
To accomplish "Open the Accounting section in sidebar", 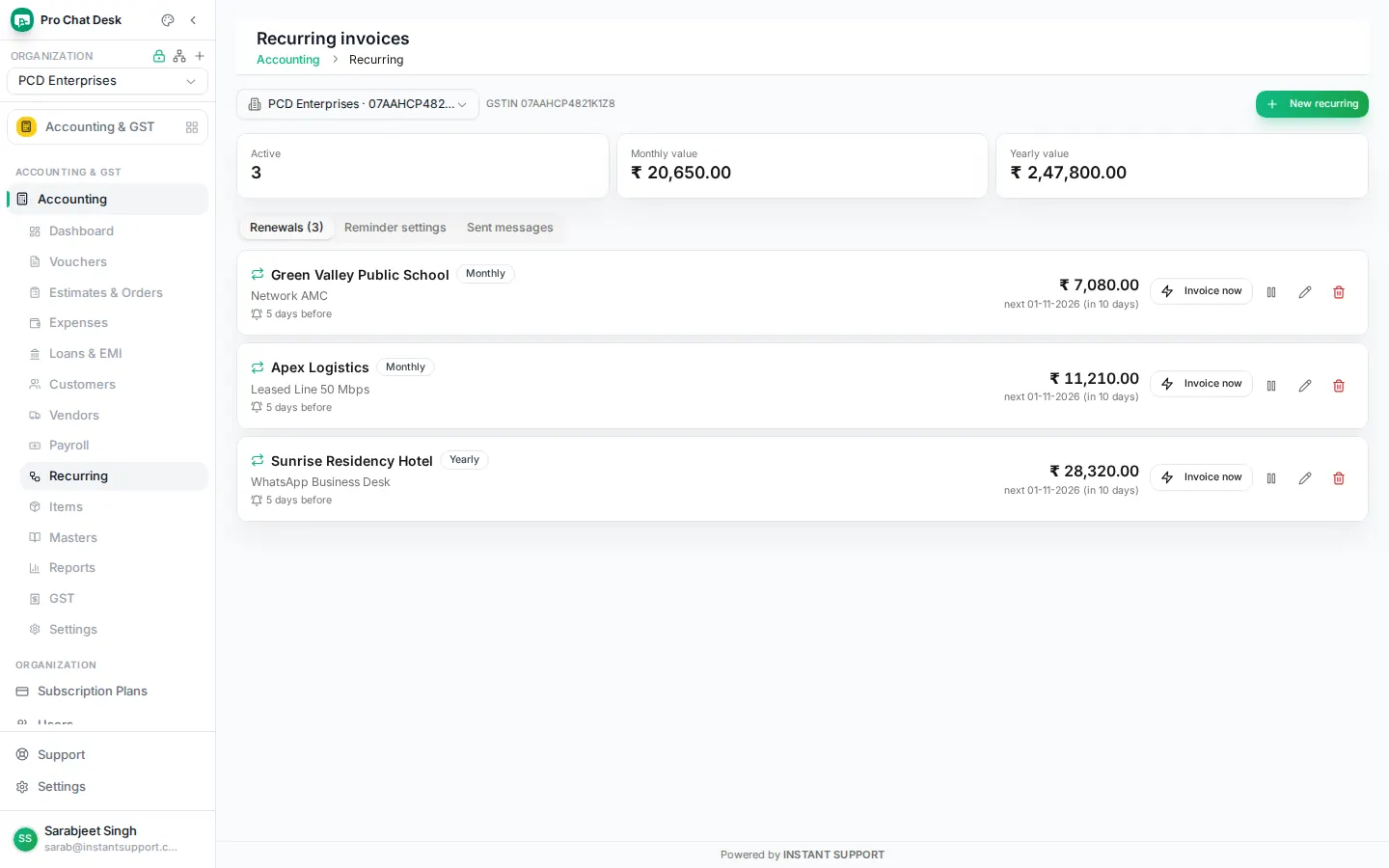I will pos(107,200).
